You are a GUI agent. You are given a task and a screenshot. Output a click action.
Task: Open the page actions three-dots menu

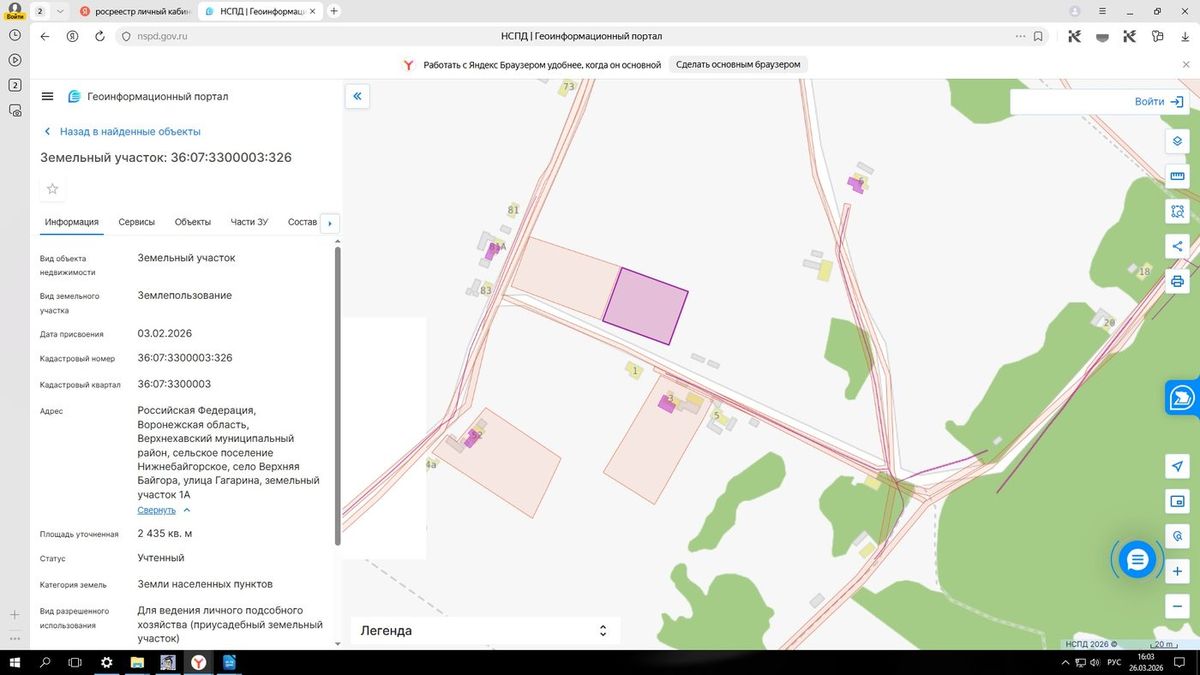coord(1020,36)
